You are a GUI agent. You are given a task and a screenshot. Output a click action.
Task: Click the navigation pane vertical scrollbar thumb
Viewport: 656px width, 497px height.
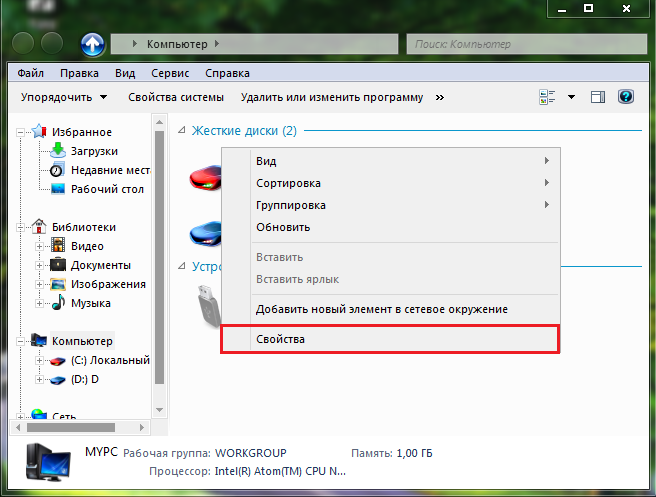point(159,257)
